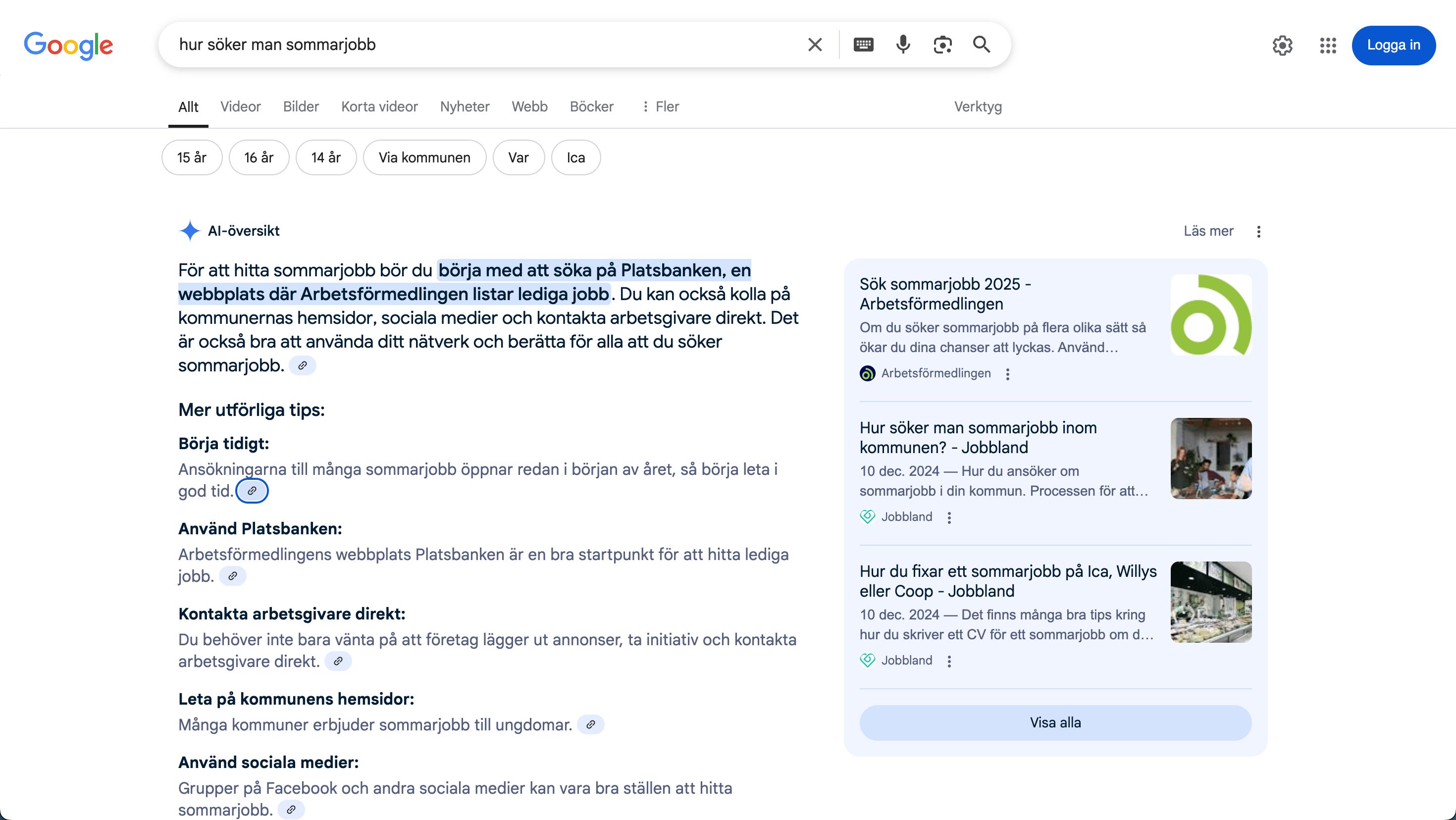The width and height of the screenshot is (1456, 820).
Task: Click the magnifying glass search icon
Action: coord(981,45)
